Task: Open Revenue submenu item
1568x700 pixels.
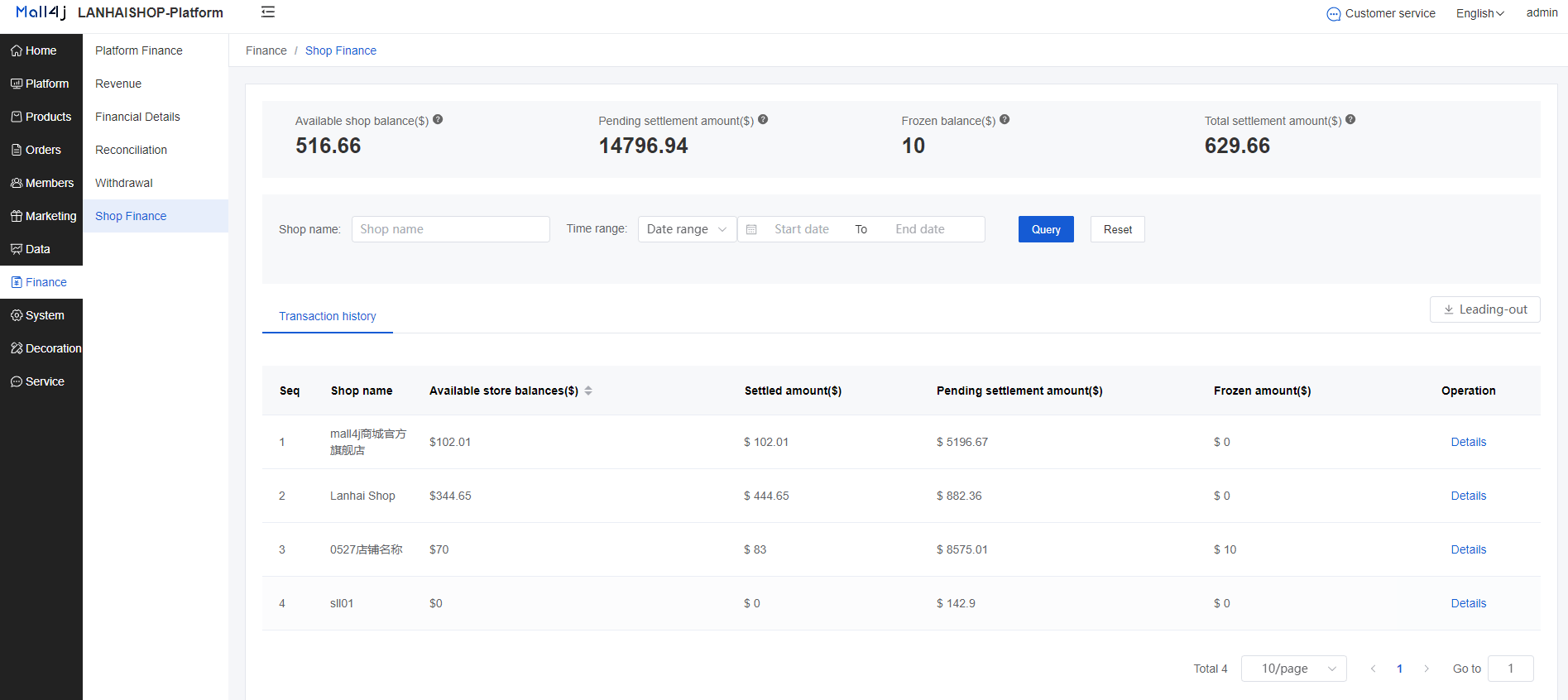Action: click(x=156, y=84)
